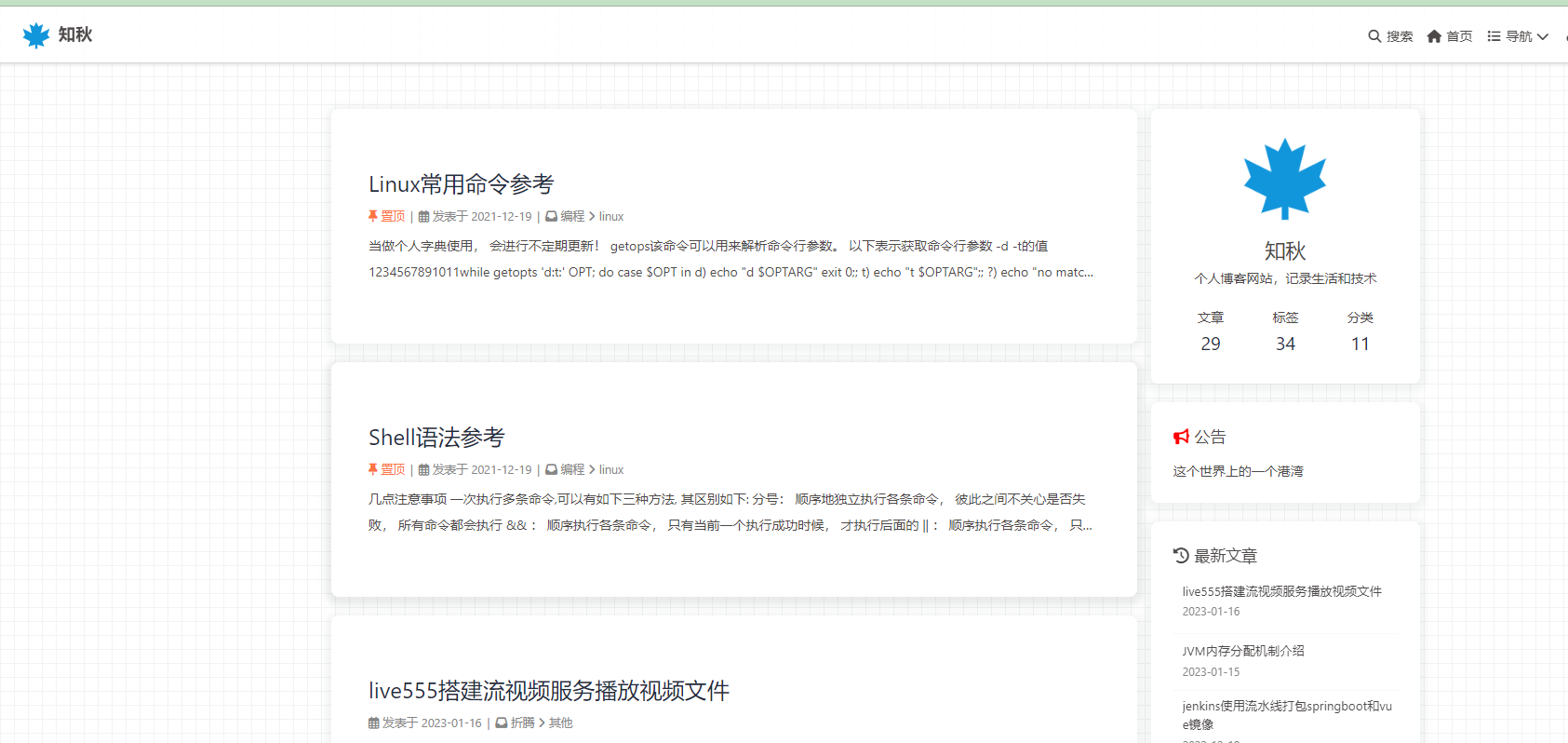The width and height of the screenshot is (1568, 743).
Task: Expand the 导航 navigation dropdown
Action: coord(1518,36)
